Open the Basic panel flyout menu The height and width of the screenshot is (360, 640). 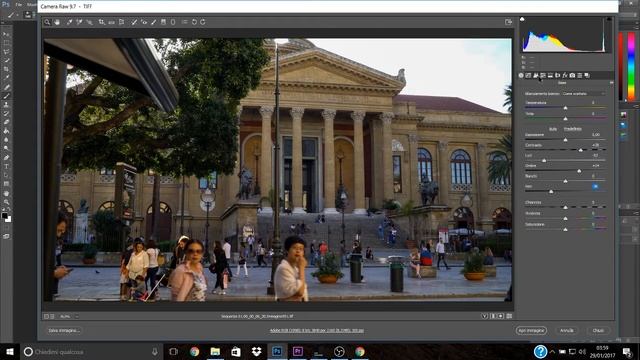click(x=611, y=83)
